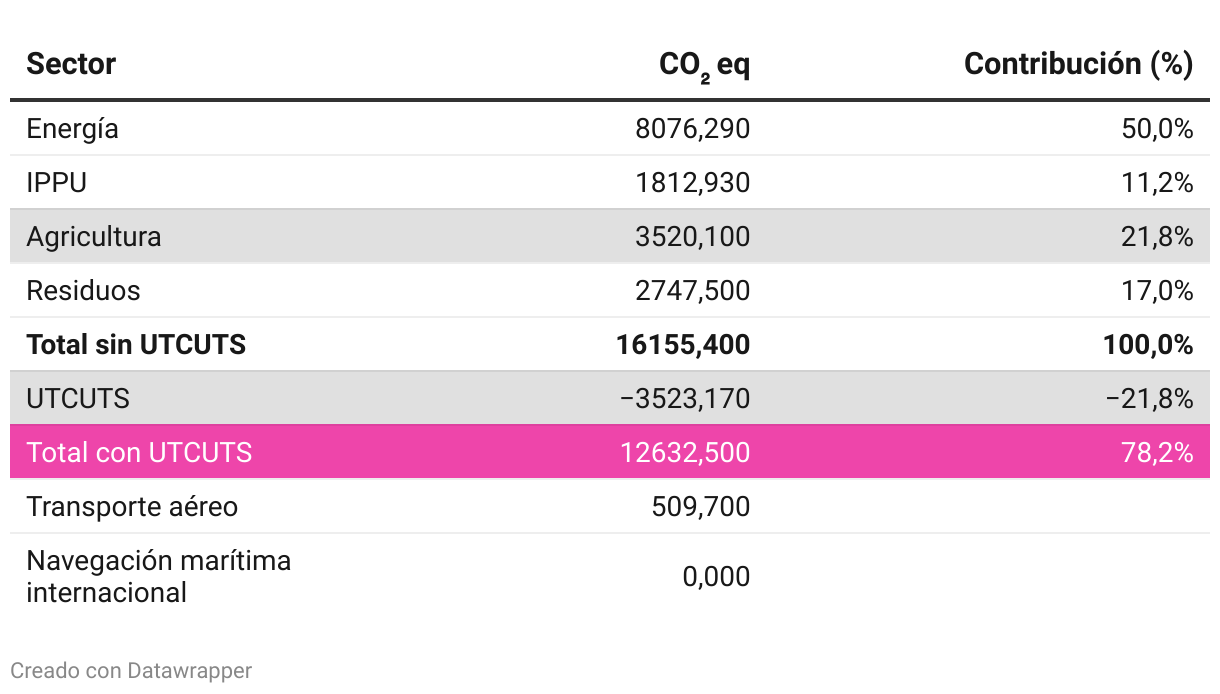This screenshot has width=1220, height=694.
Task: Click the Sector column header
Action: point(71,64)
